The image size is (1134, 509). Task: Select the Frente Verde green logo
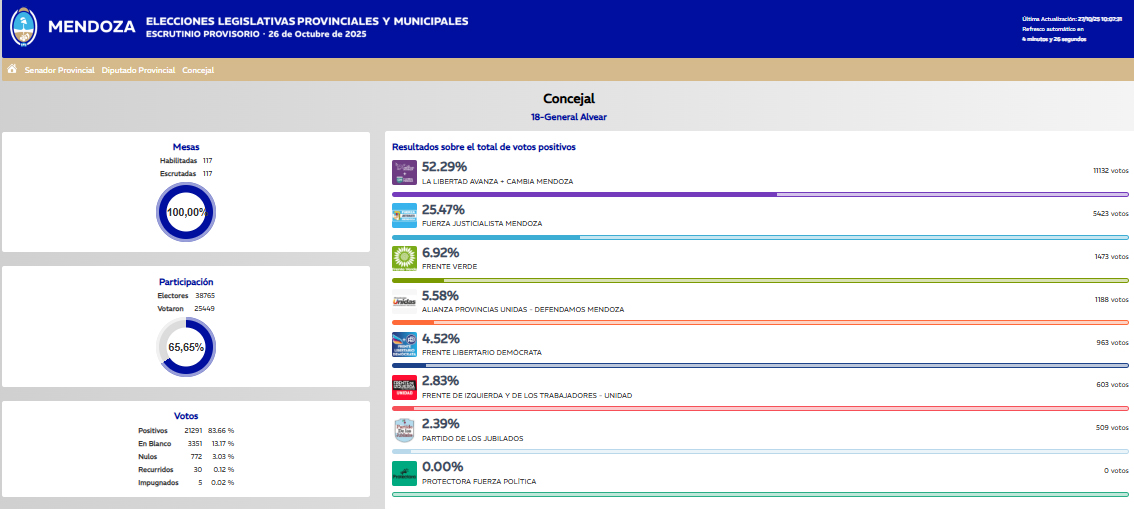[404, 259]
